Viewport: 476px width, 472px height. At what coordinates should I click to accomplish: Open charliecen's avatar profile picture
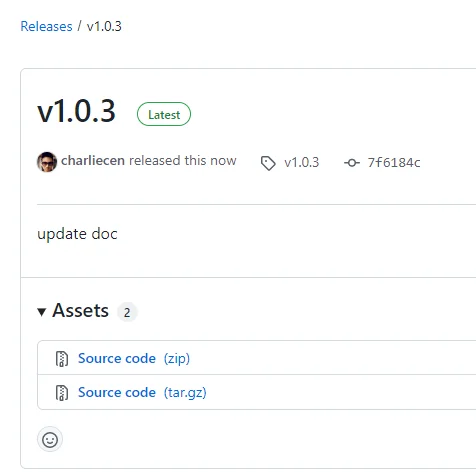tap(47, 162)
